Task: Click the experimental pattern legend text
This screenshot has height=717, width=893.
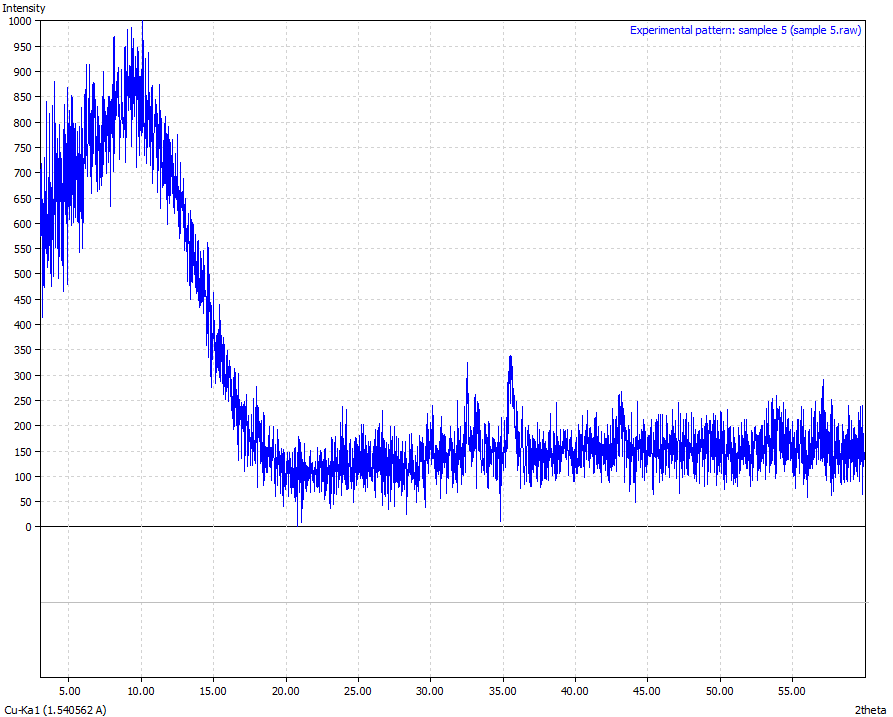Action: [745, 30]
